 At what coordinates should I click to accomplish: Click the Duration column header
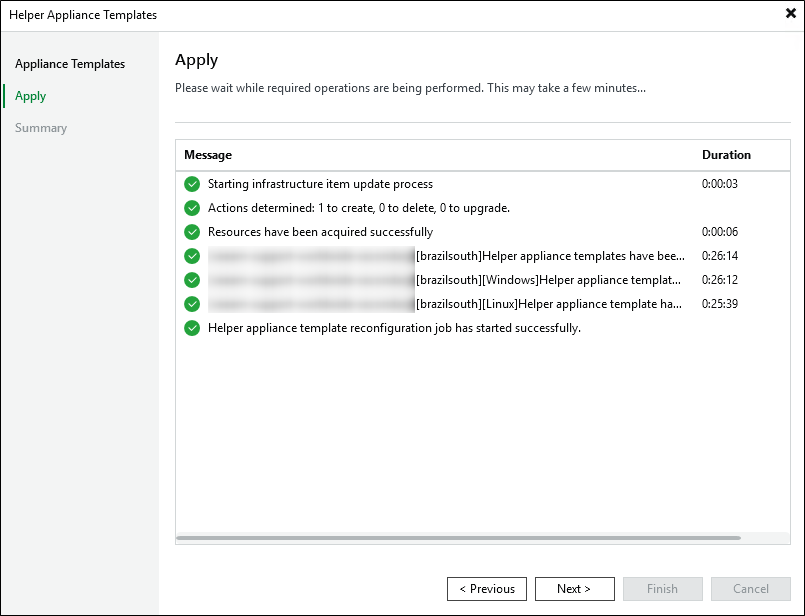726,155
